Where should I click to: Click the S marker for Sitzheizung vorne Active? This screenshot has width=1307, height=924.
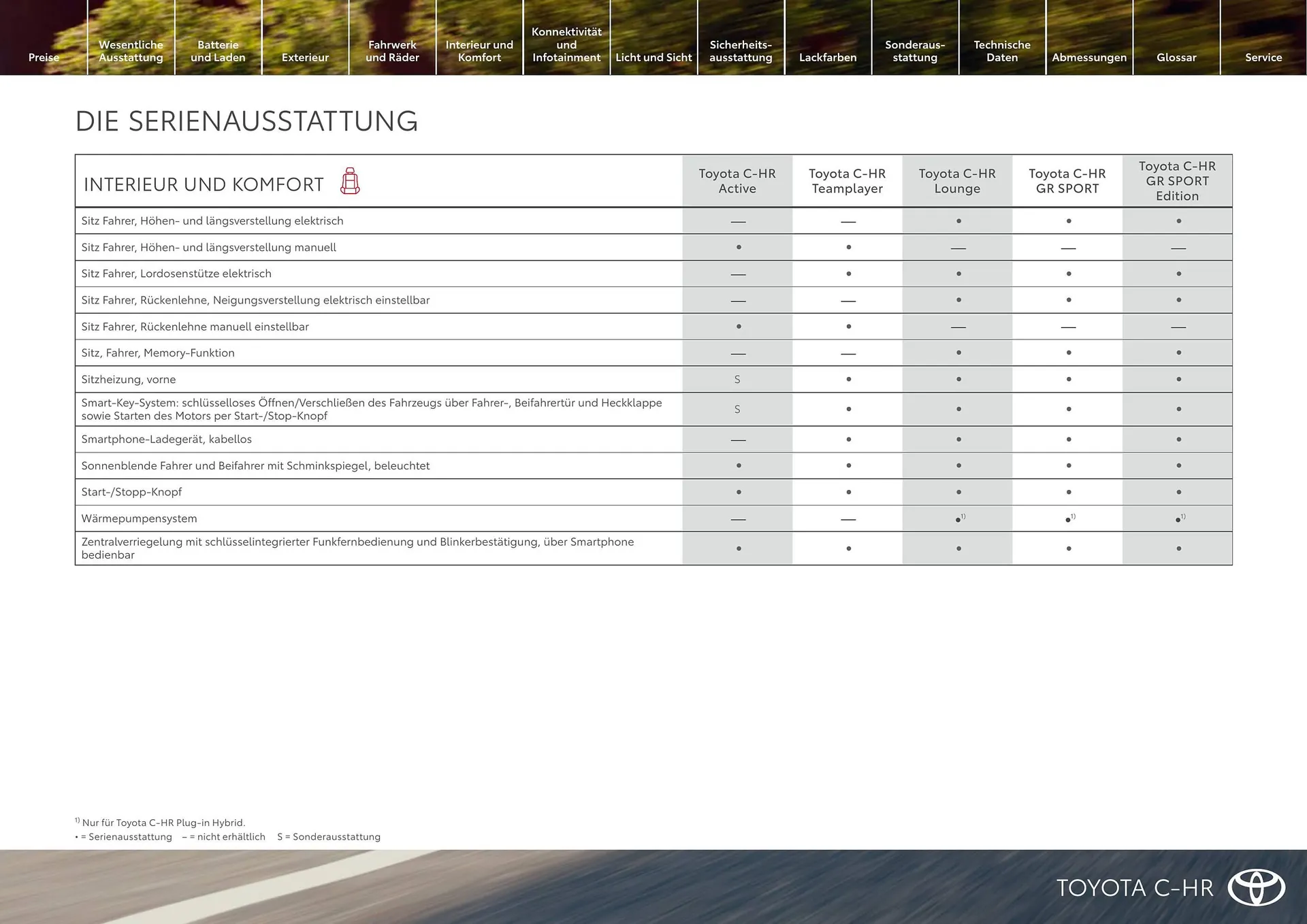coord(737,379)
